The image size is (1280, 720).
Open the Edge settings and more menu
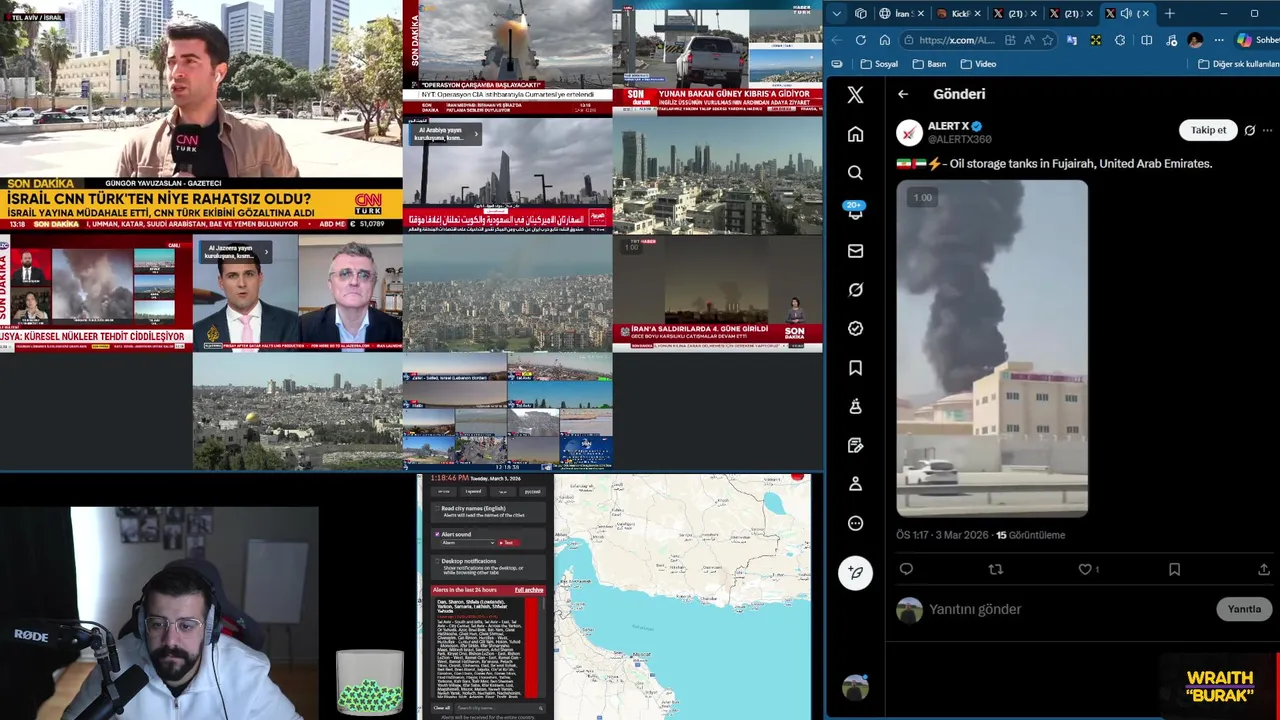tap(1219, 40)
